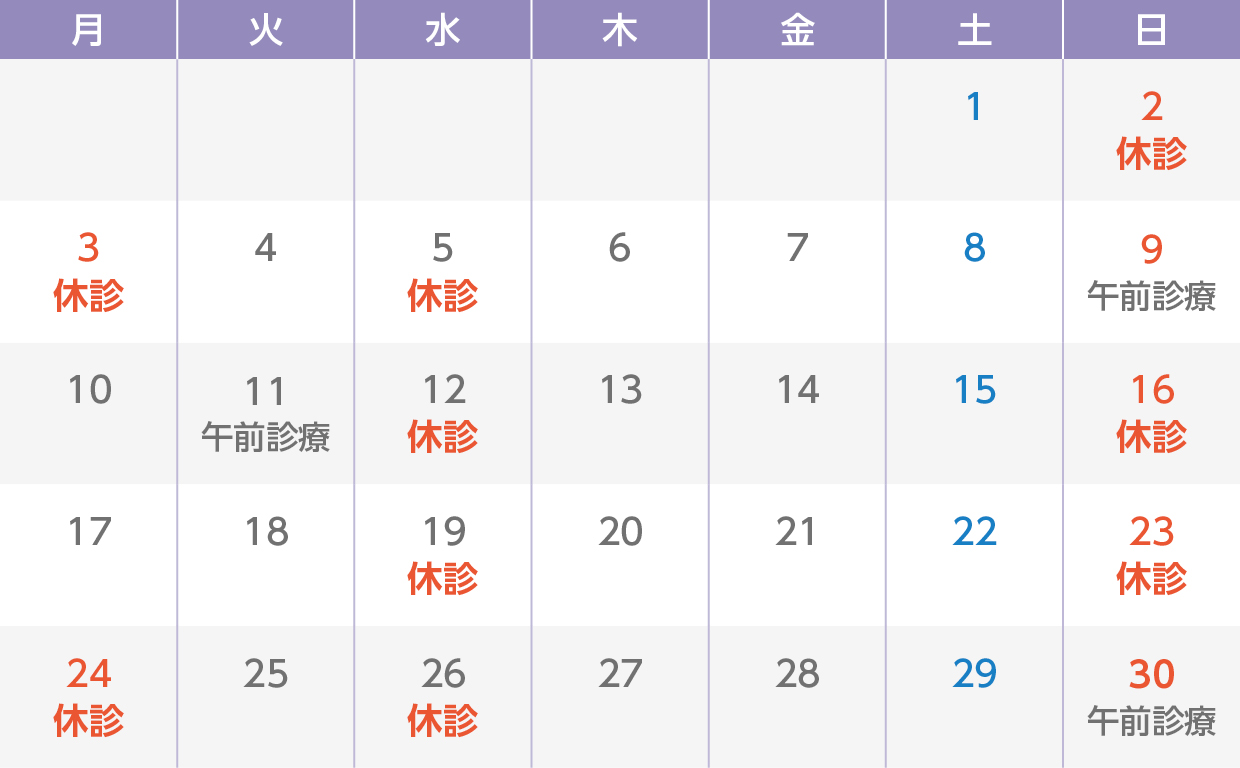Select Thursday the 20th
This screenshot has height=768, width=1240.
[620, 532]
